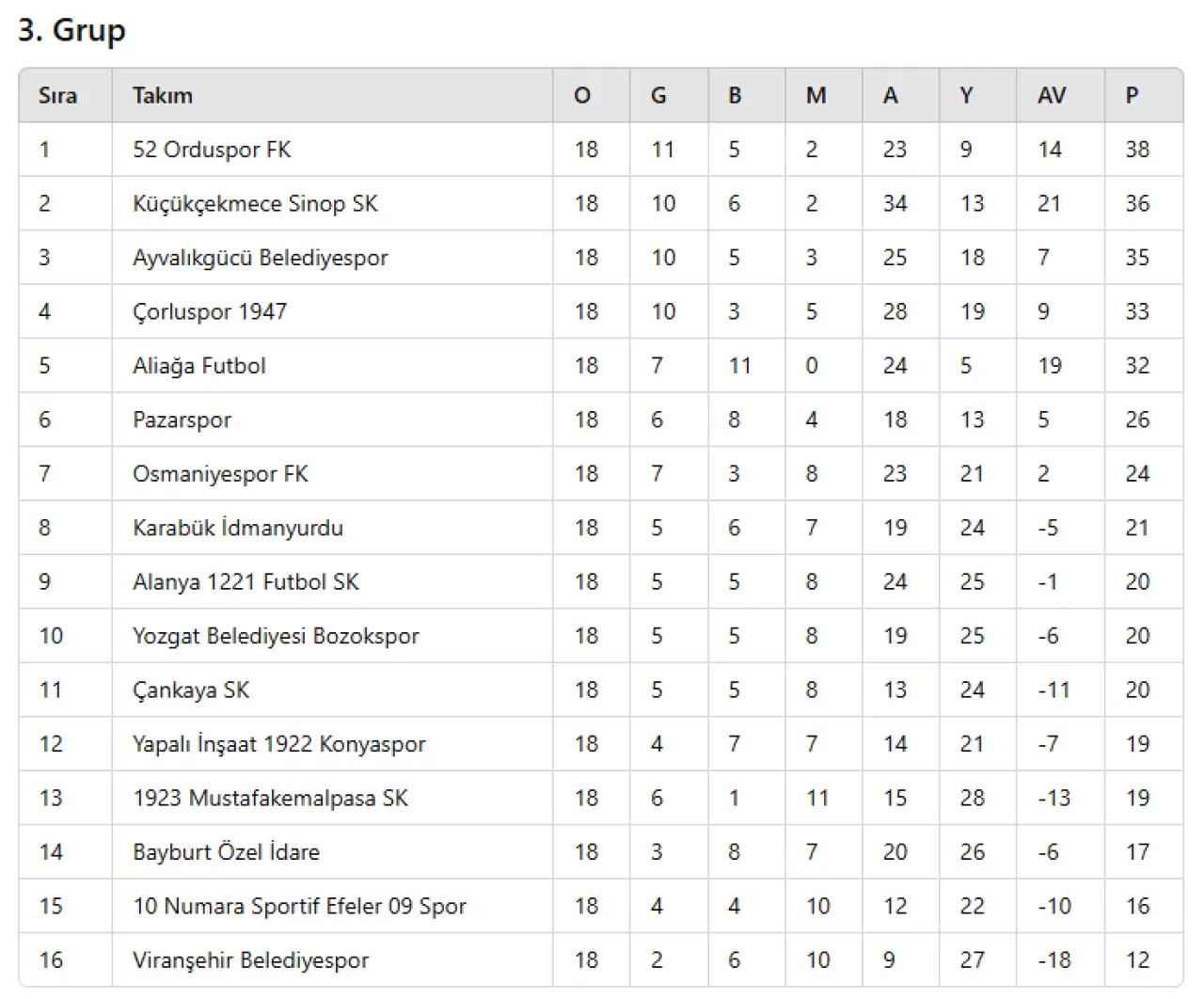Click the Pazarspor team name

[182, 420]
